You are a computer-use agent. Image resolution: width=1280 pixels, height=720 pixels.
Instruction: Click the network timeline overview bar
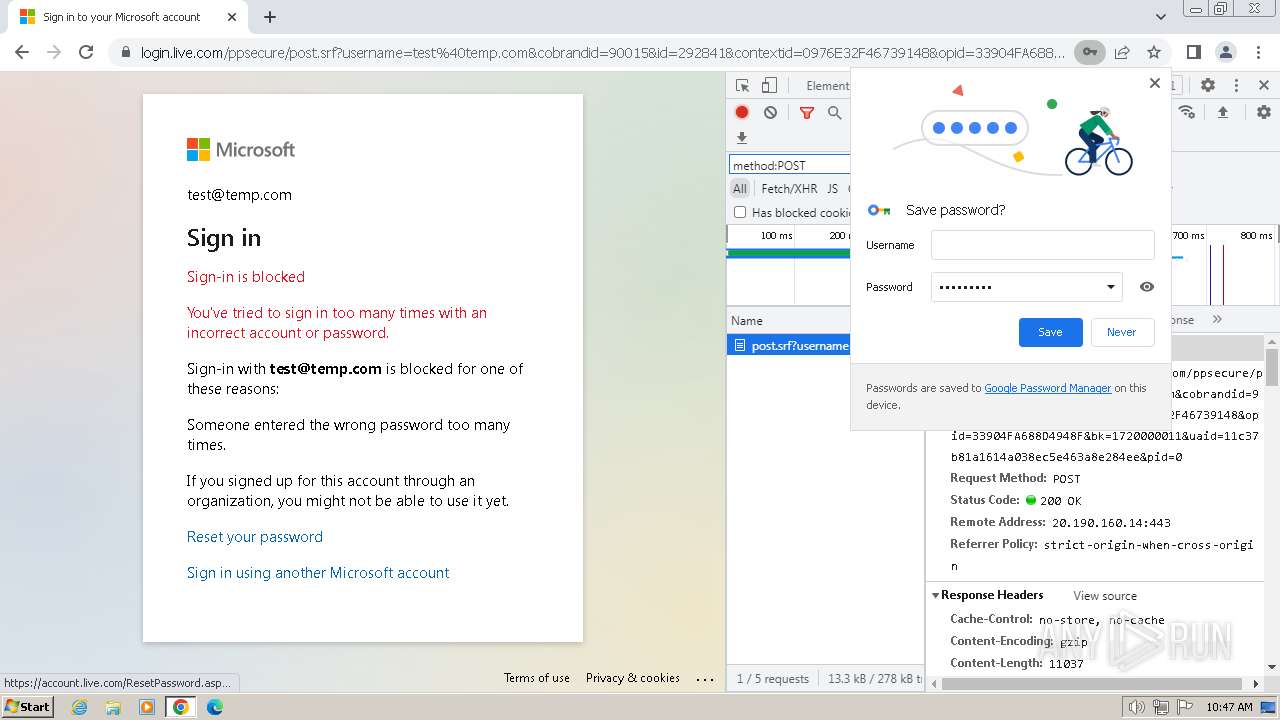point(788,253)
